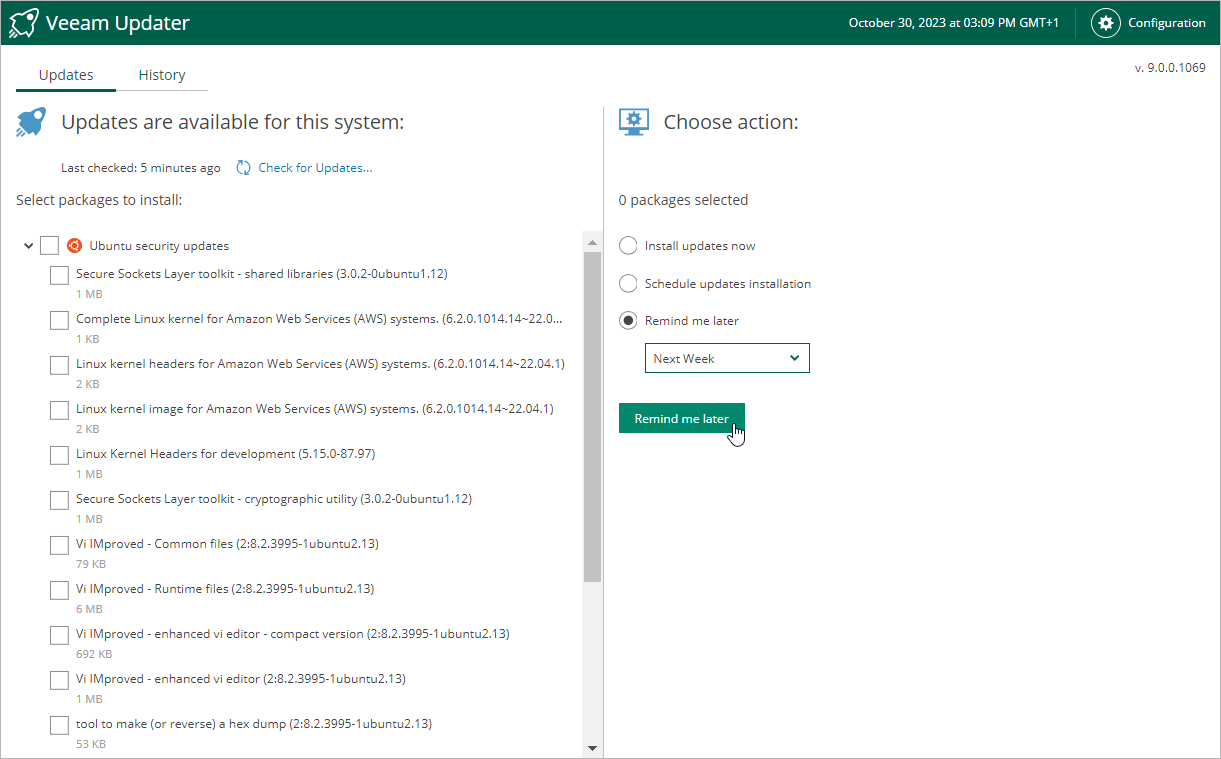This screenshot has width=1221, height=759.
Task: Click the Veeam Updater logo icon
Action: 24,22
